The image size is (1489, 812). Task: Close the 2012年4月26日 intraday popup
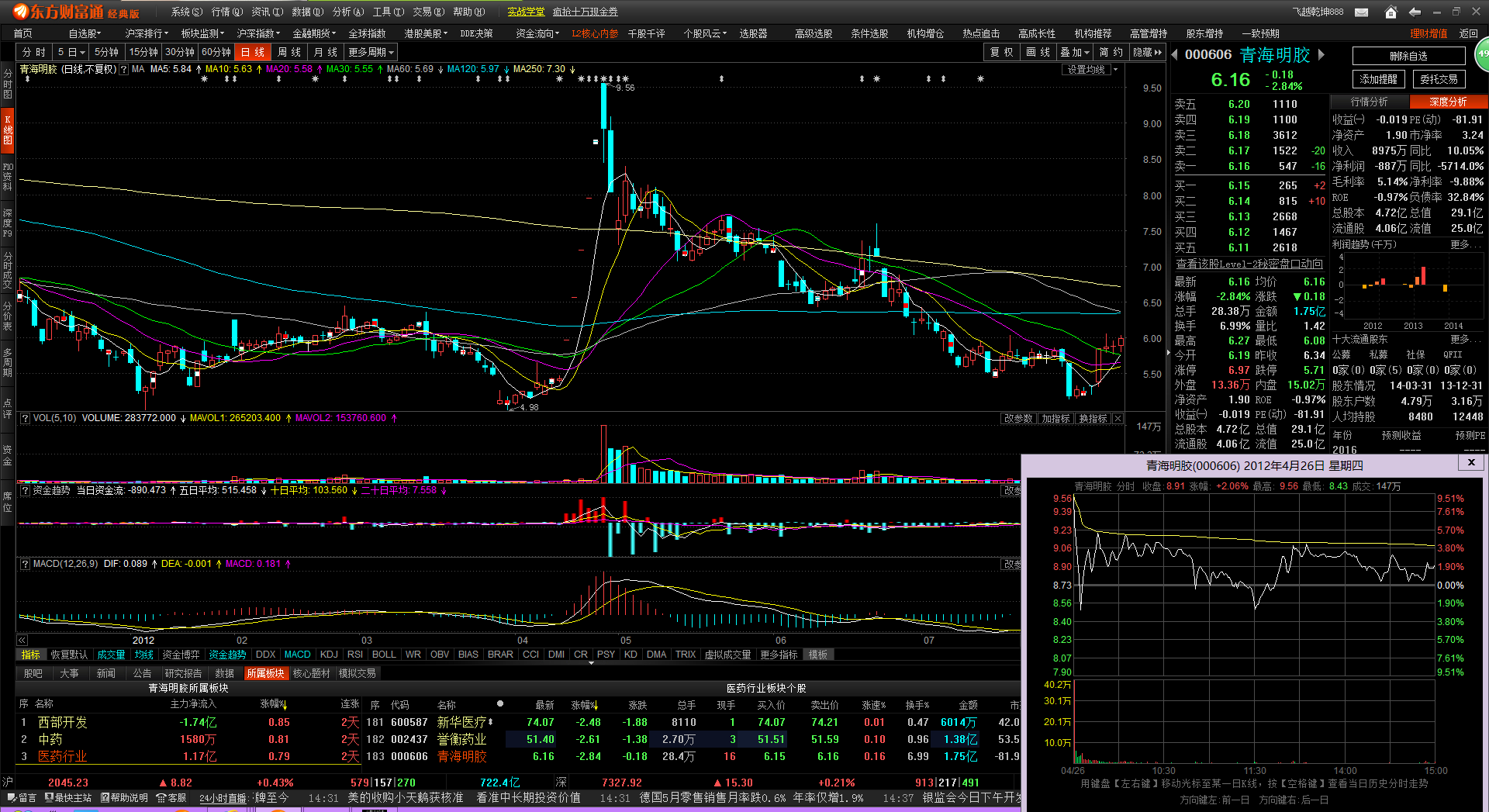click(x=1471, y=462)
